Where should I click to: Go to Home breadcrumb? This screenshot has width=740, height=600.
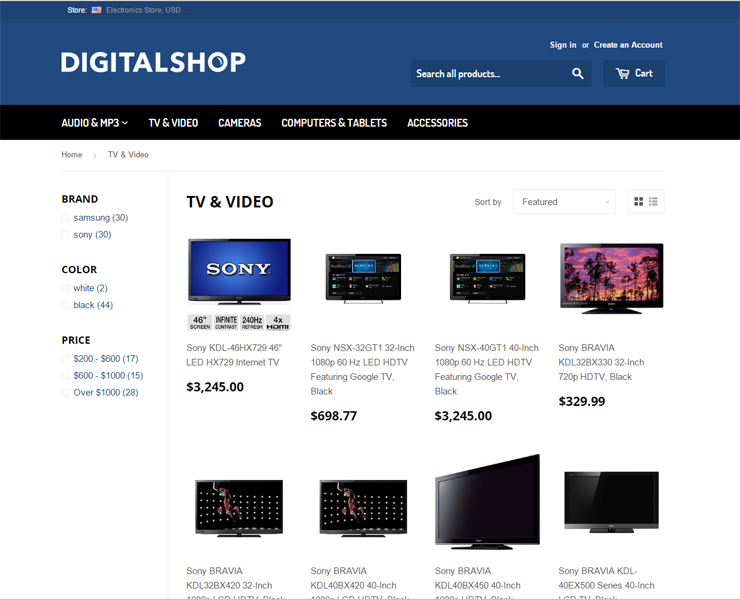72,154
